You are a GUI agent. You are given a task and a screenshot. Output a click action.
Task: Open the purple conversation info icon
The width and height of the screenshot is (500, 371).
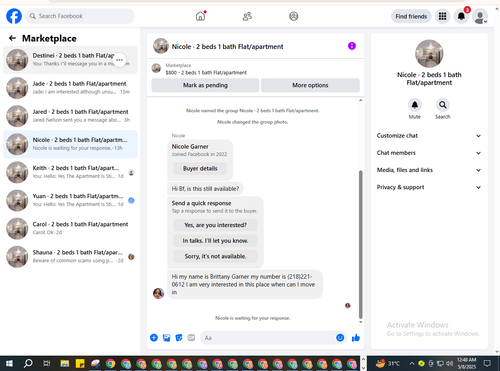coord(352,46)
